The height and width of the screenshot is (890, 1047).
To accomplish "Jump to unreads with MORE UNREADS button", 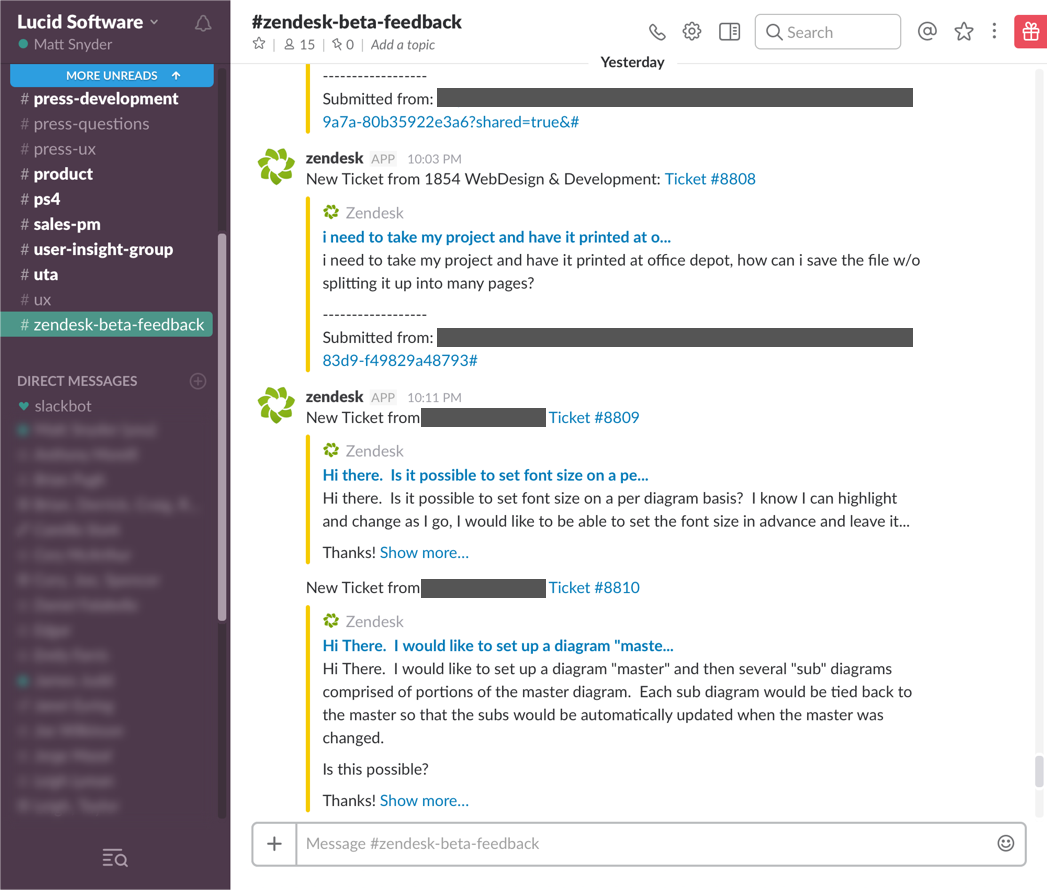I will (x=110, y=75).
